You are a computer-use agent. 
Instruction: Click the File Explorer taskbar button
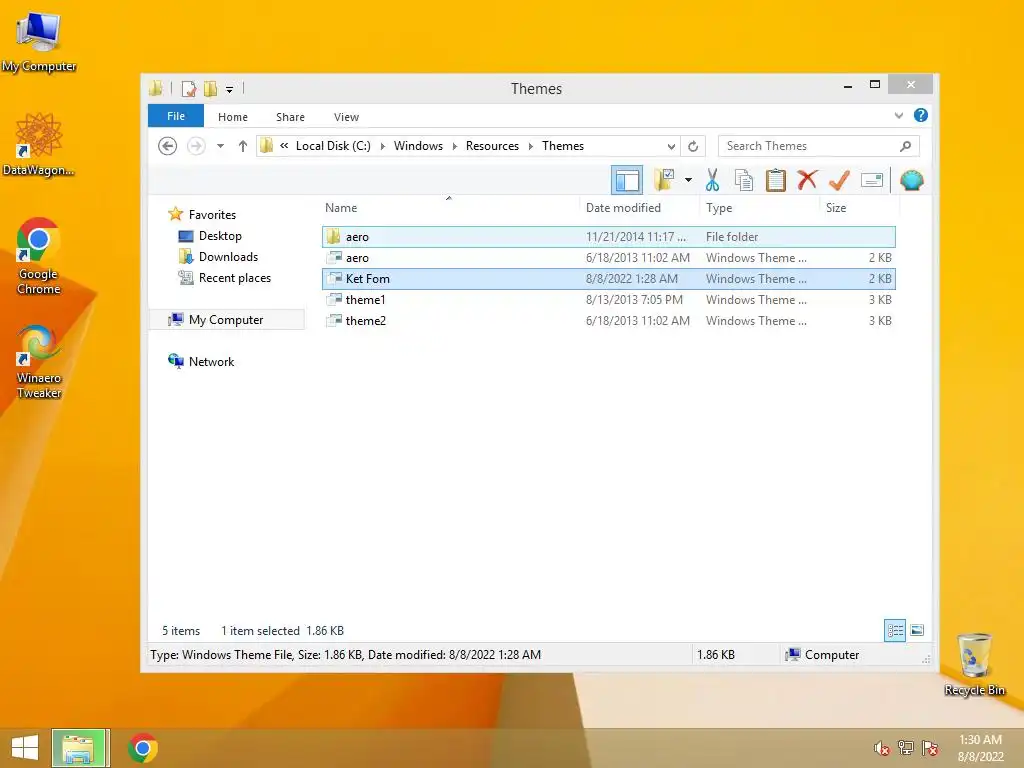click(x=79, y=748)
